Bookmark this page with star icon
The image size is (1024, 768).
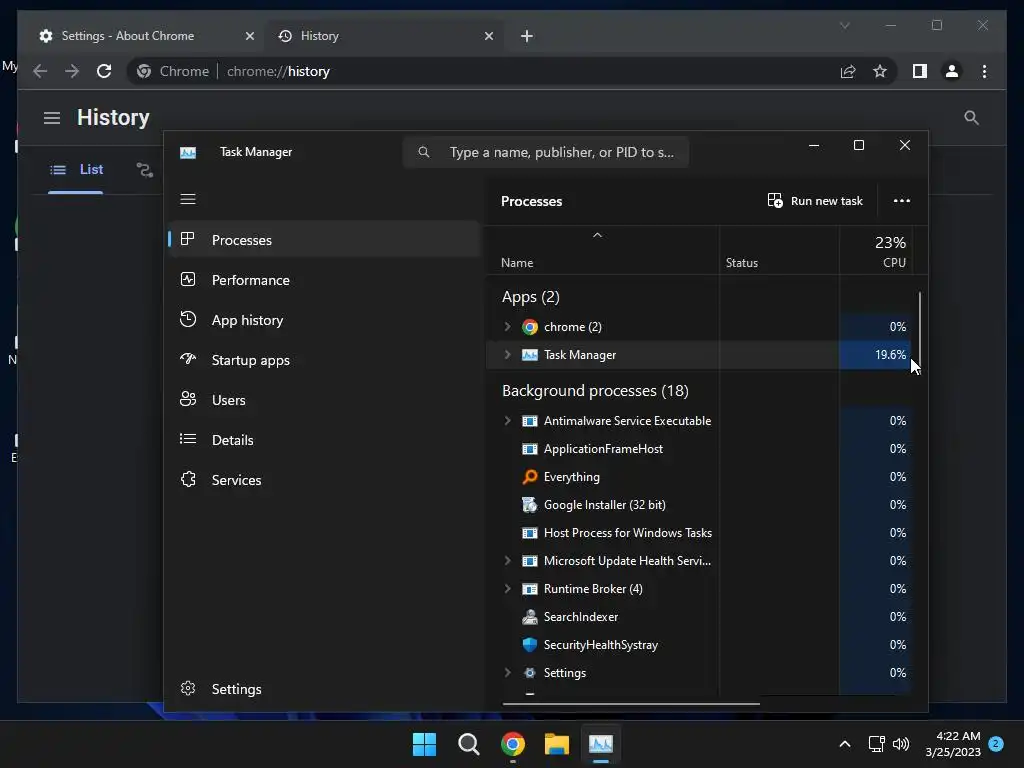880,71
